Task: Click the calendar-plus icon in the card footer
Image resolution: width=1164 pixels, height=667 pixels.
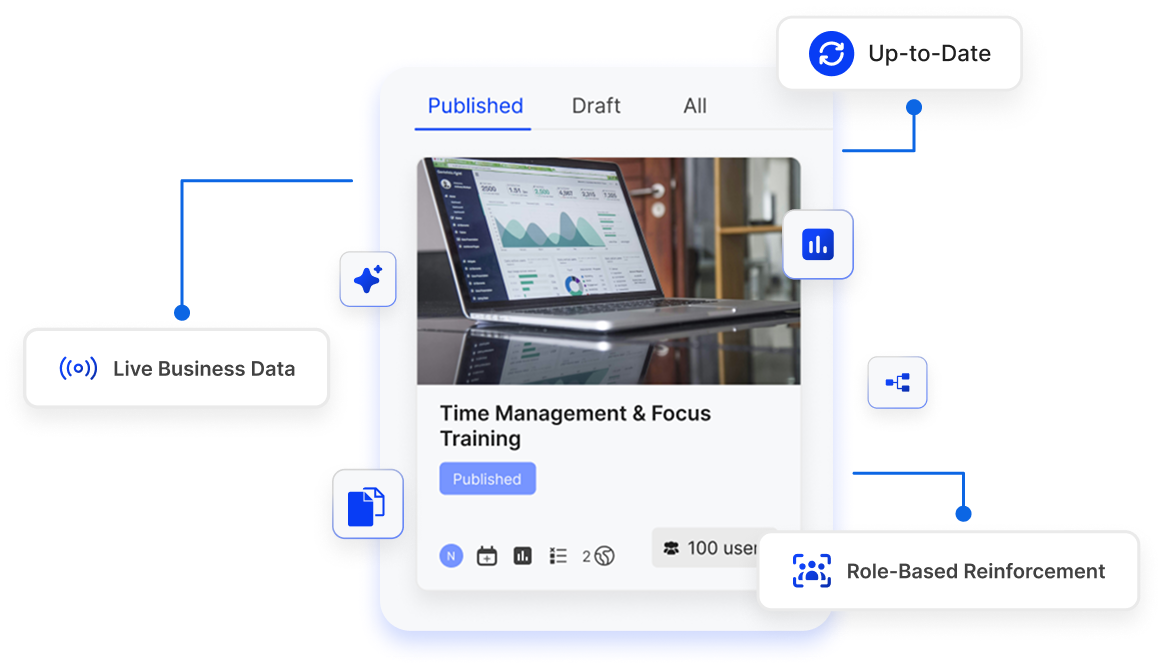Action: click(486, 555)
